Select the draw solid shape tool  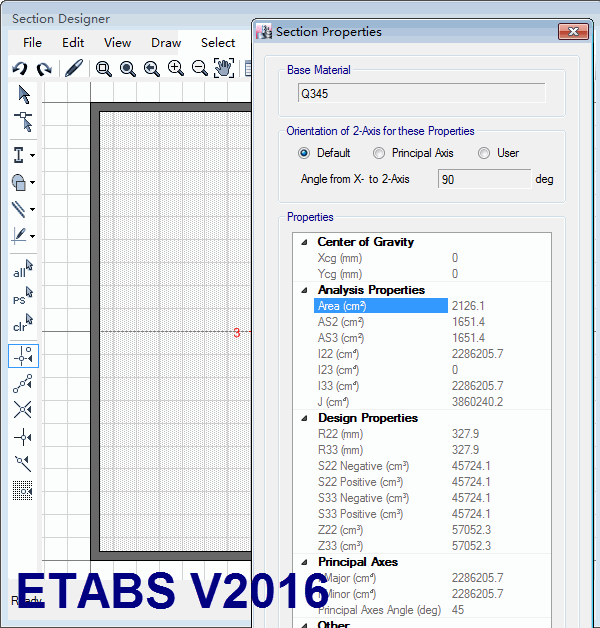19,182
